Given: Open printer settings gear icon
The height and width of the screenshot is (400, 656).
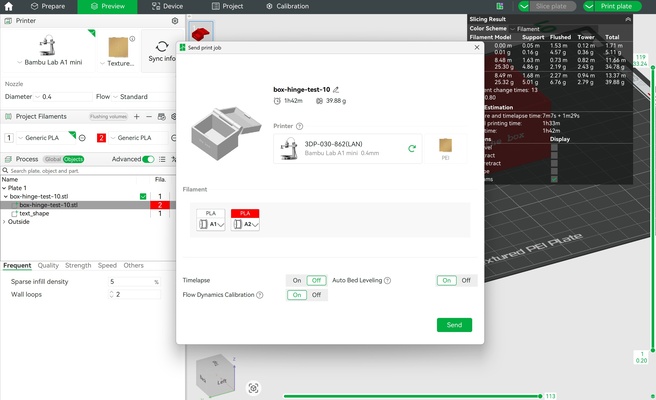Looking at the screenshot, I should 175,21.
